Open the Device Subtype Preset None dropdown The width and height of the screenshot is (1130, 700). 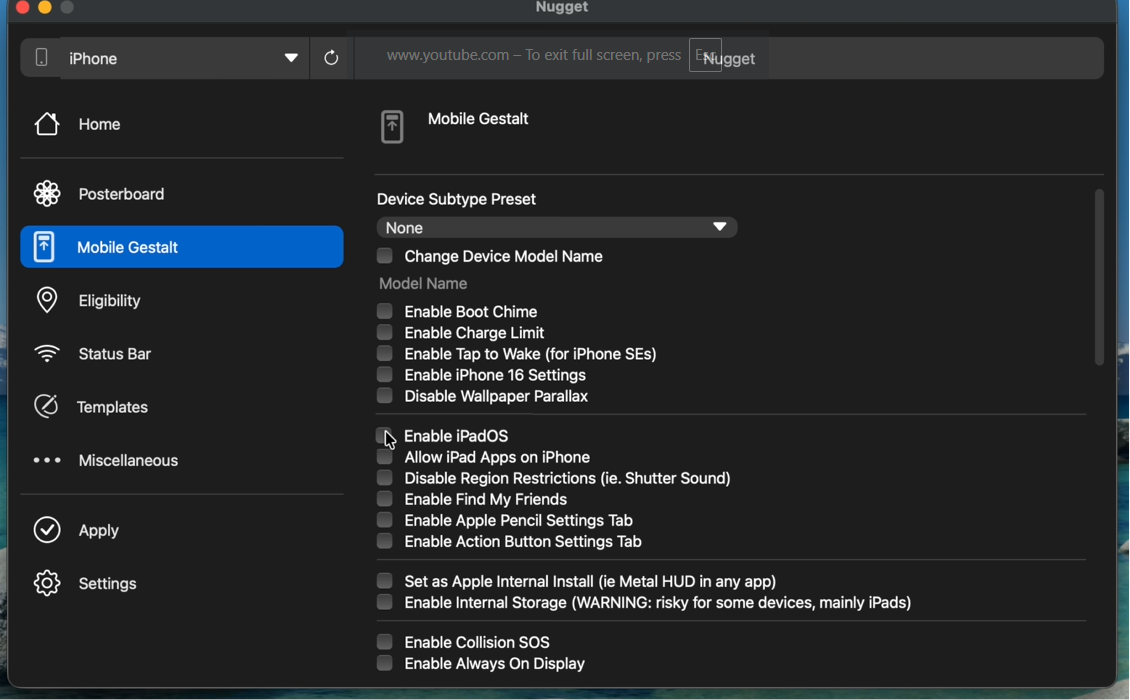point(556,227)
